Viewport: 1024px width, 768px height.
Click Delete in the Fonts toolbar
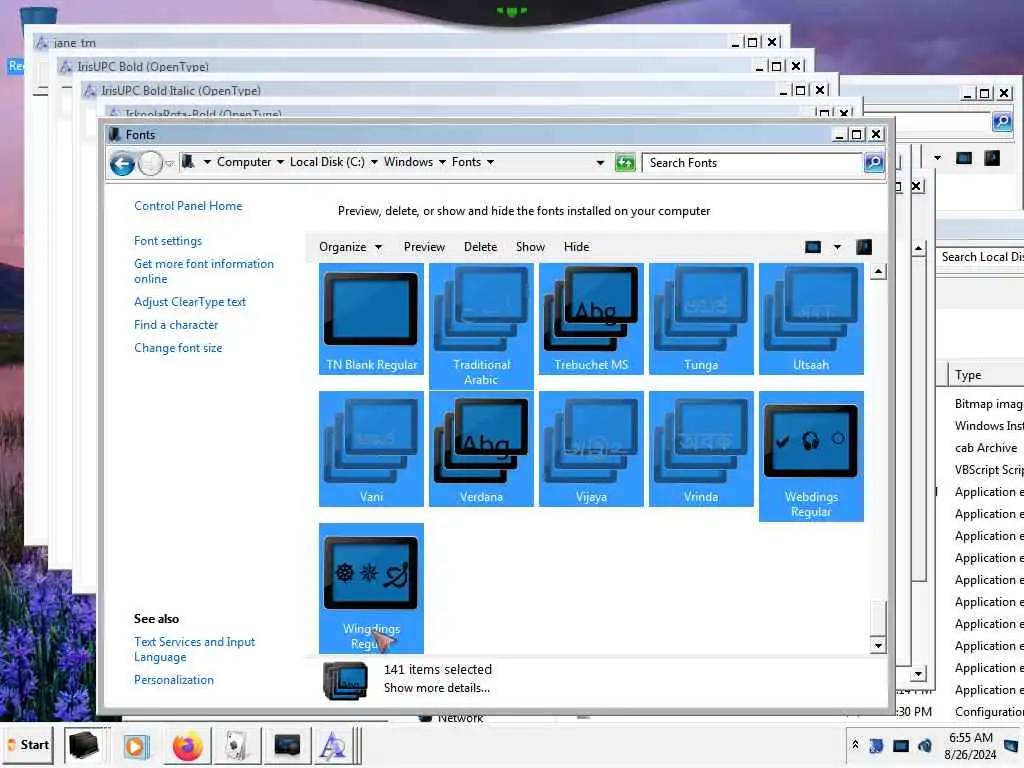tap(480, 247)
